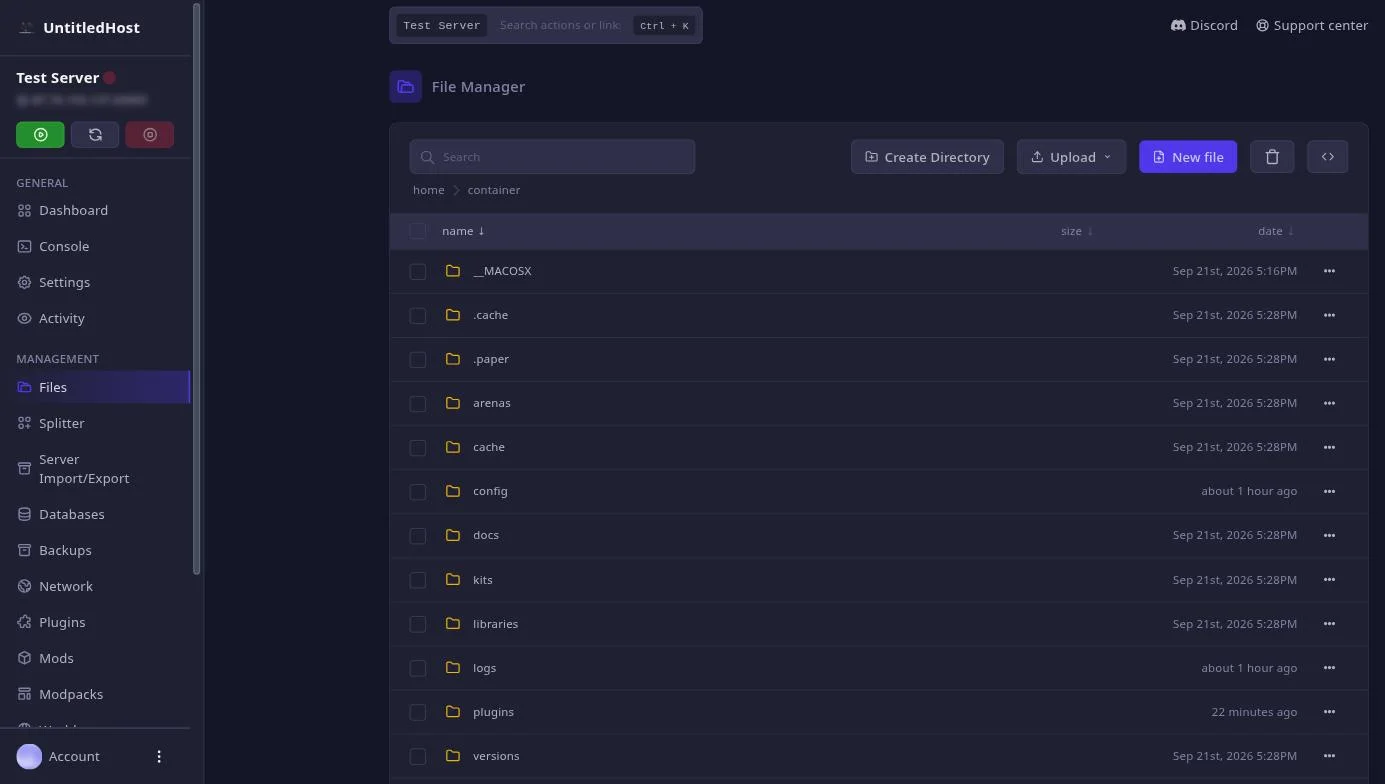Check the .paper folder checkbox
This screenshot has width=1385, height=784.
click(418, 360)
